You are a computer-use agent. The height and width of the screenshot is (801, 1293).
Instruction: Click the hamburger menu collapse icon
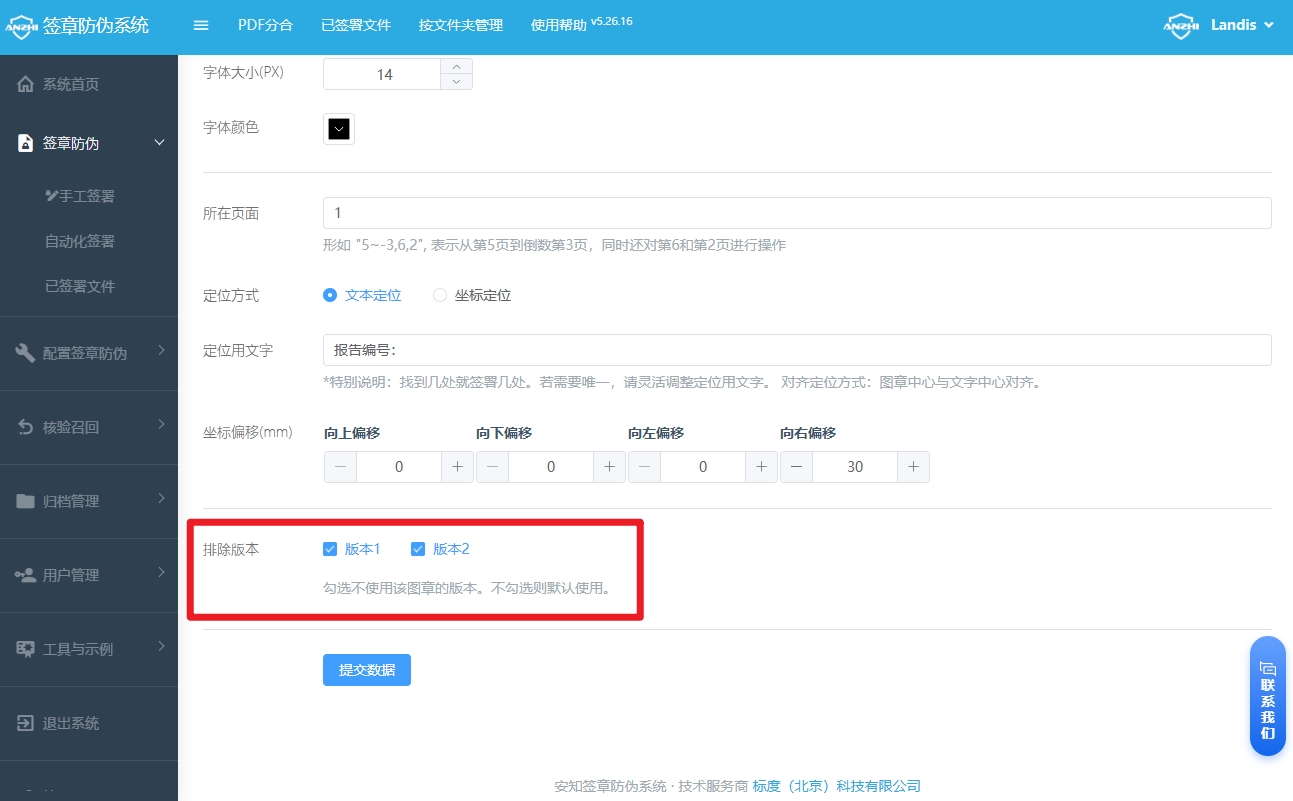pyautogui.click(x=201, y=26)
